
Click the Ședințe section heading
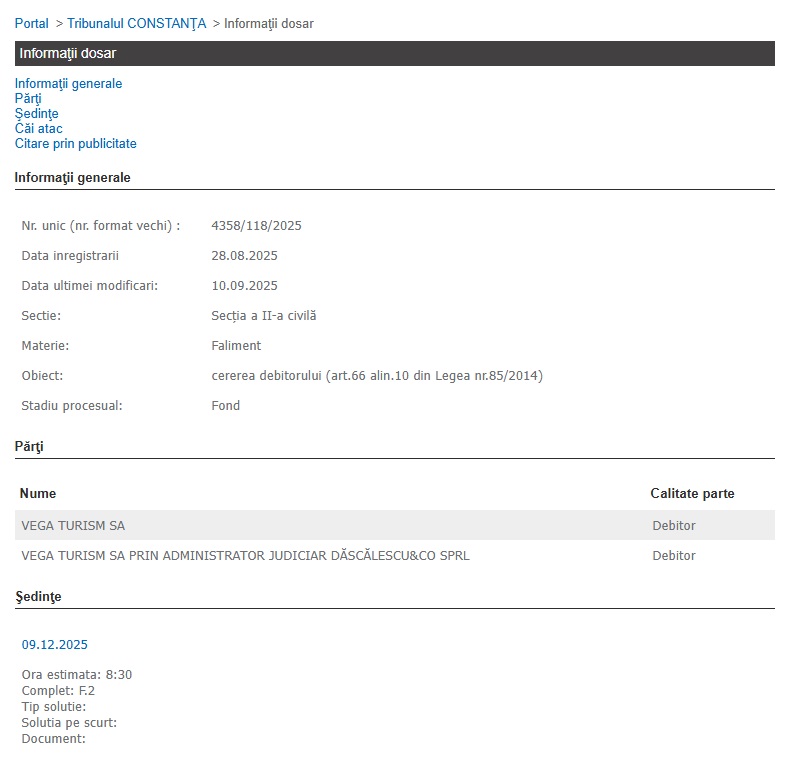coord(38,597)
